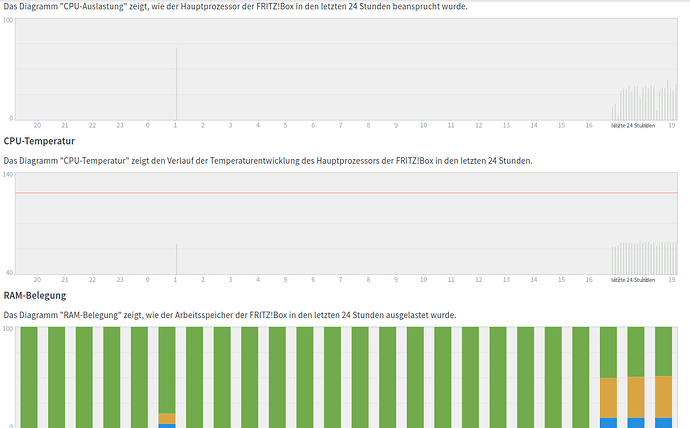690x428 pixels.
Task: Click "letzte 24 Stunden" under CPU-Auslastung chart
Action: point(633,126)
